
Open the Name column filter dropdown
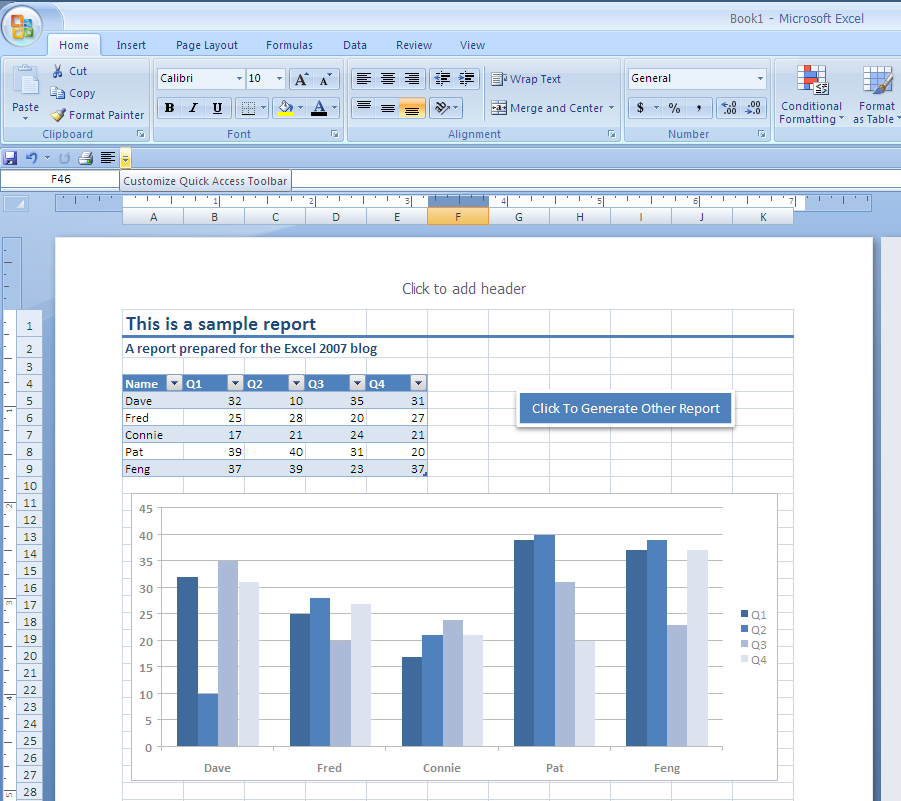pyautogui.click(x=173, y=384)
